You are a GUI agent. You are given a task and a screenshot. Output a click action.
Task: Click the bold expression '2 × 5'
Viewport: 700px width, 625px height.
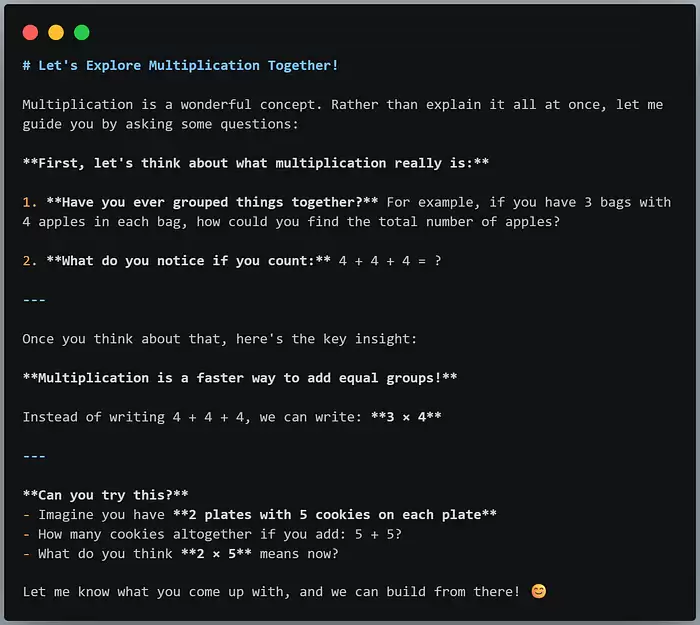[216, 554]
